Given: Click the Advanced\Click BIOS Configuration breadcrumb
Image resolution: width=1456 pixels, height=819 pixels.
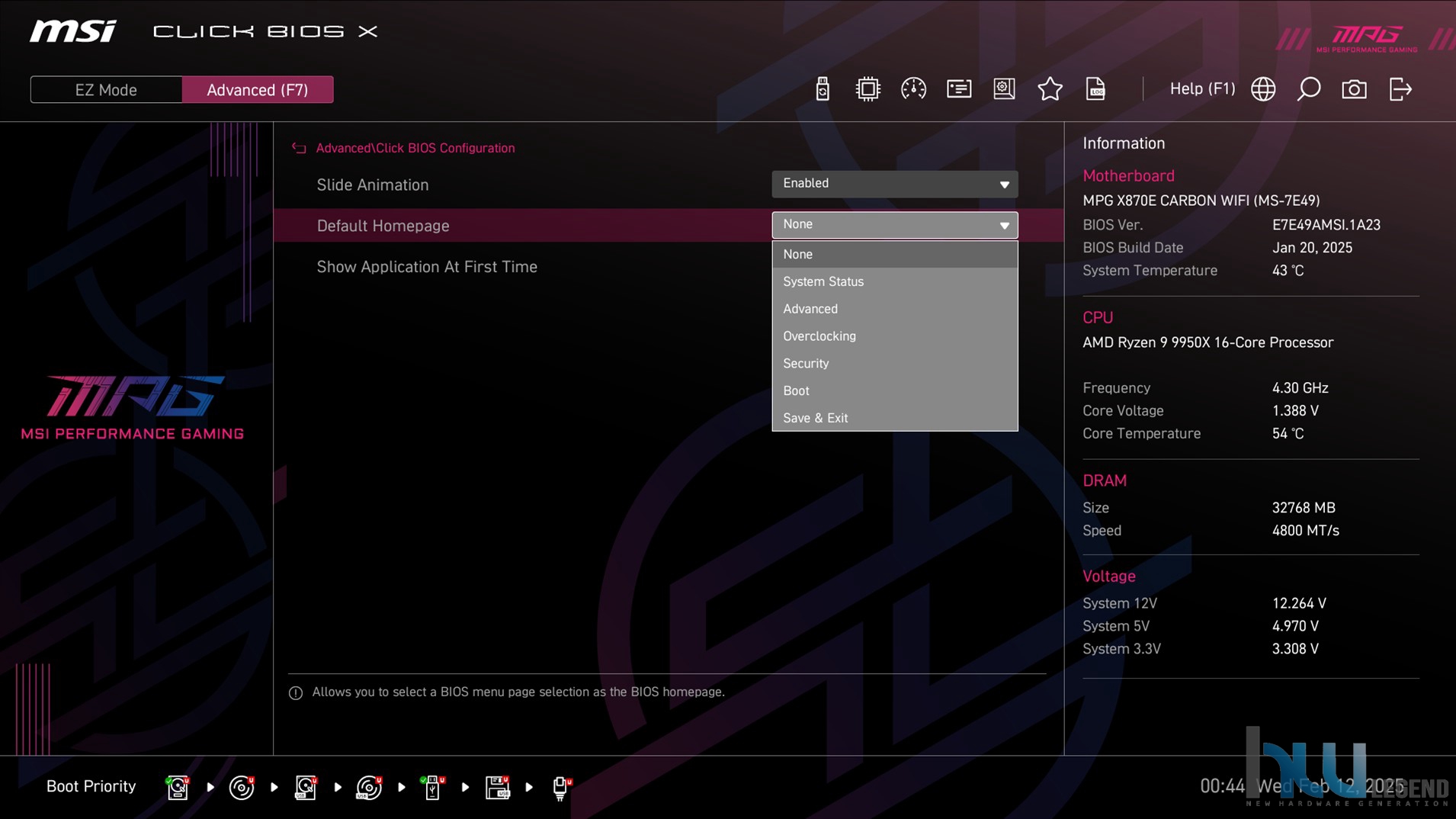Looking at the screenshot, I should pyautogui.click(x=415, y=148).
